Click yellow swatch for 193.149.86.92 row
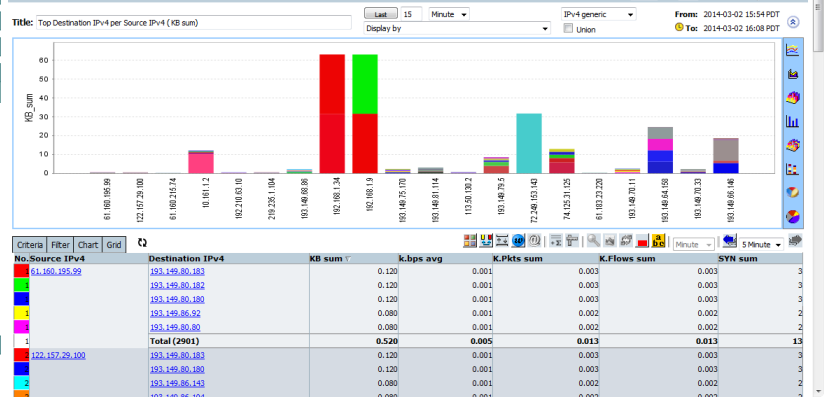 pos(21,313)
